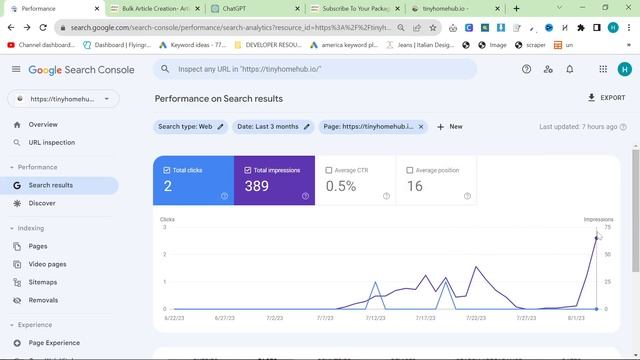Open Users and permissions icon
Viewport: 640px width, 360px height.
click(x=548, y=69)
